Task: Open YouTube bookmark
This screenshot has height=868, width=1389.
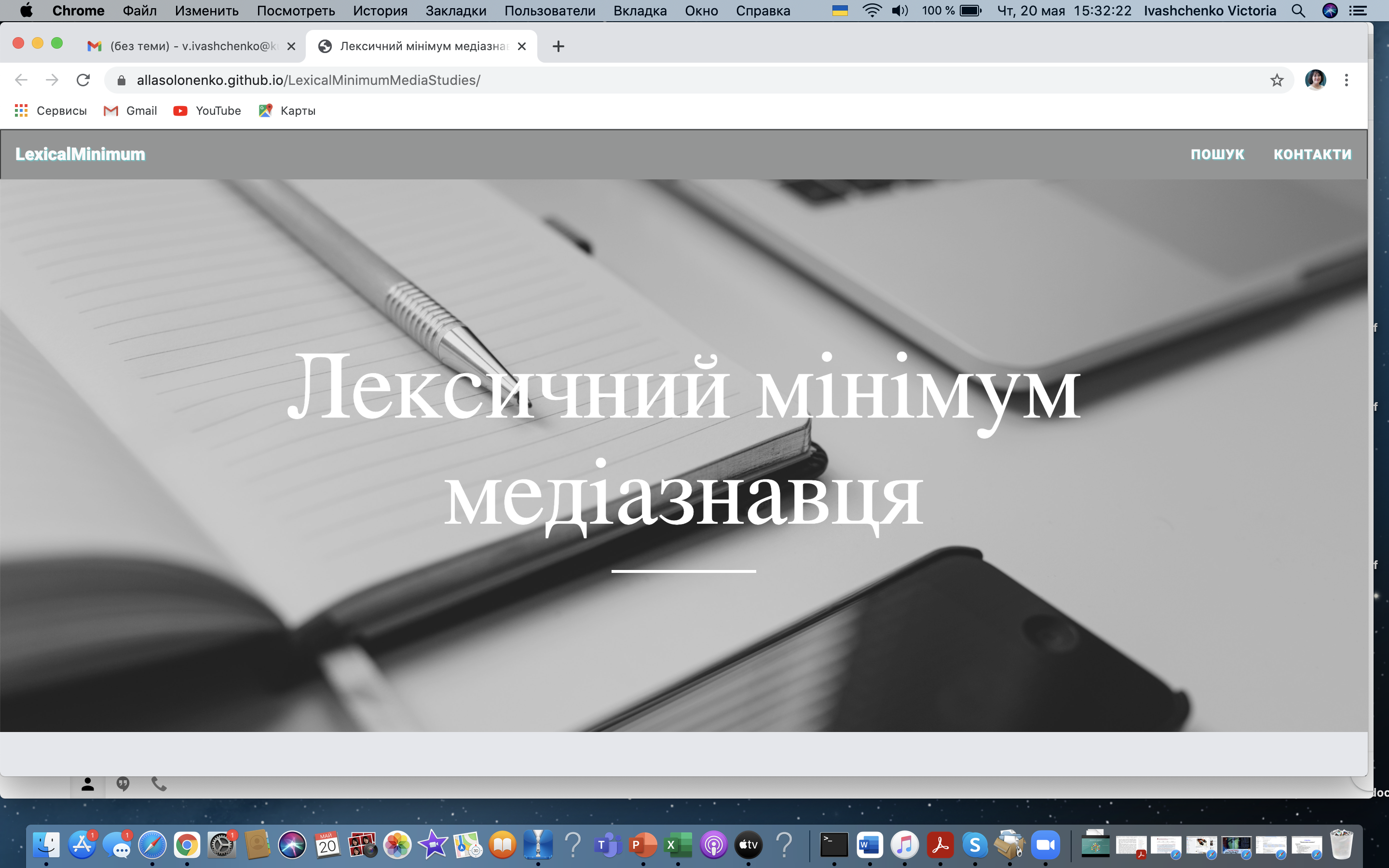Action: point(207,111)
